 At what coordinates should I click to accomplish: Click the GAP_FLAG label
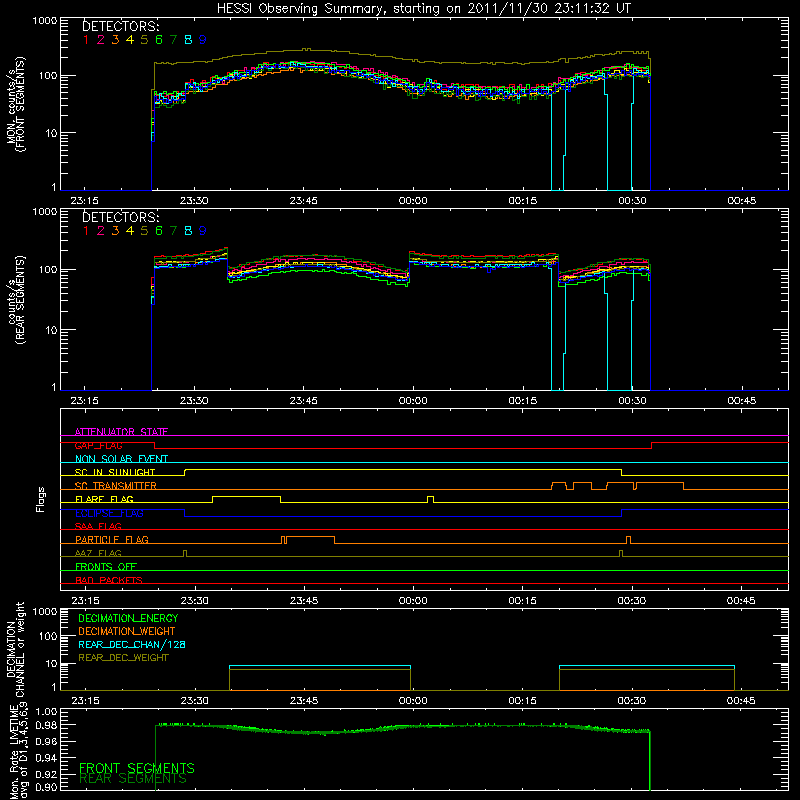(98, 445)
